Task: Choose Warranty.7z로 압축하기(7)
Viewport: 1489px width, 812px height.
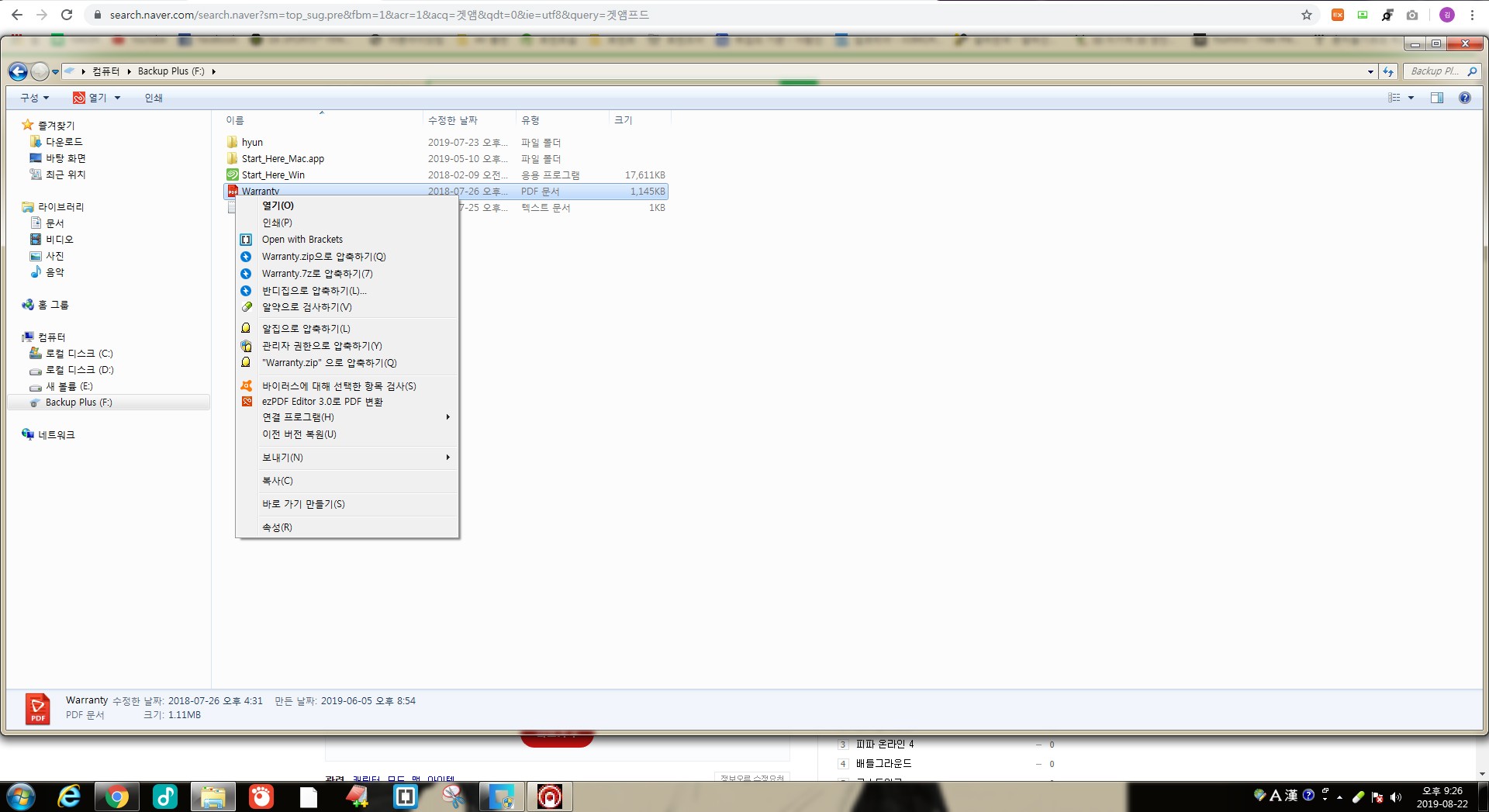Action: (347, 274)
